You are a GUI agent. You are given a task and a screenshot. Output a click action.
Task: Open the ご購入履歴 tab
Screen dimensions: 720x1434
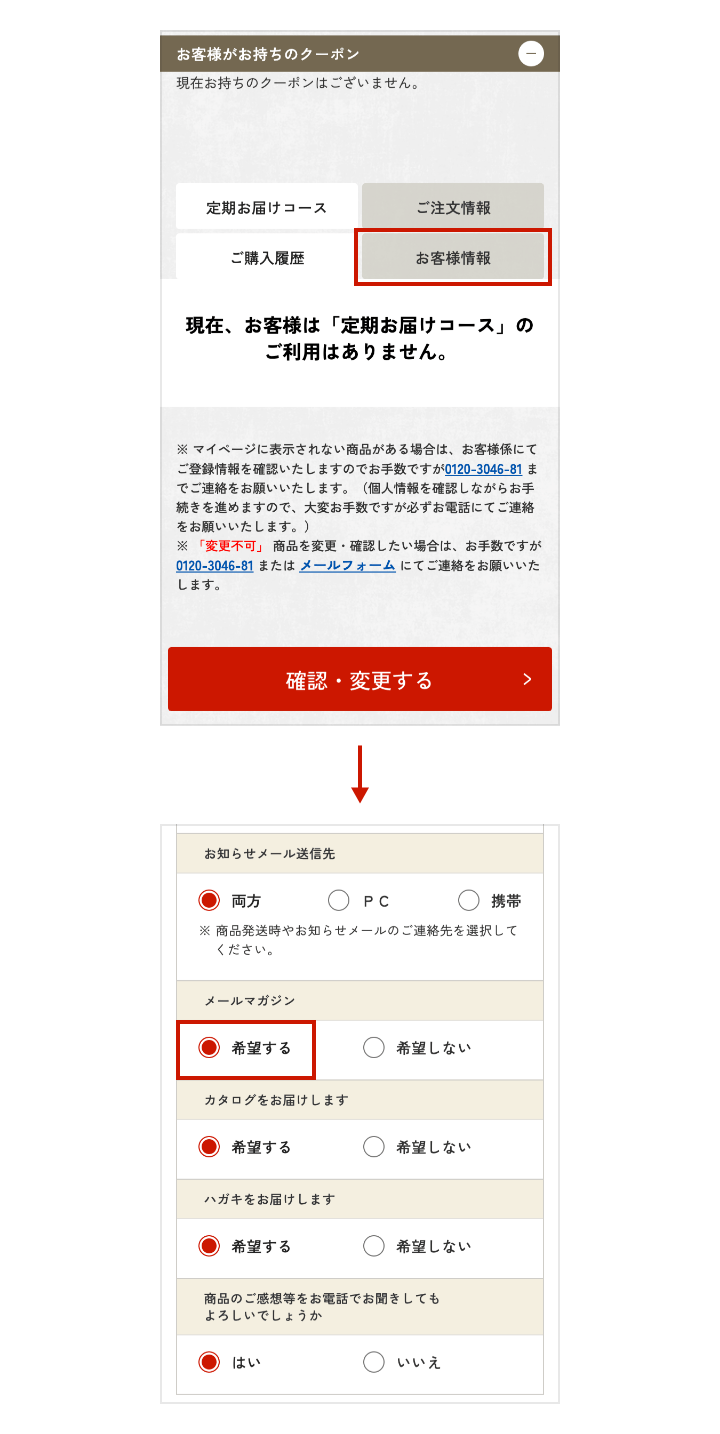pyautogui.click(x=267, y=258)
